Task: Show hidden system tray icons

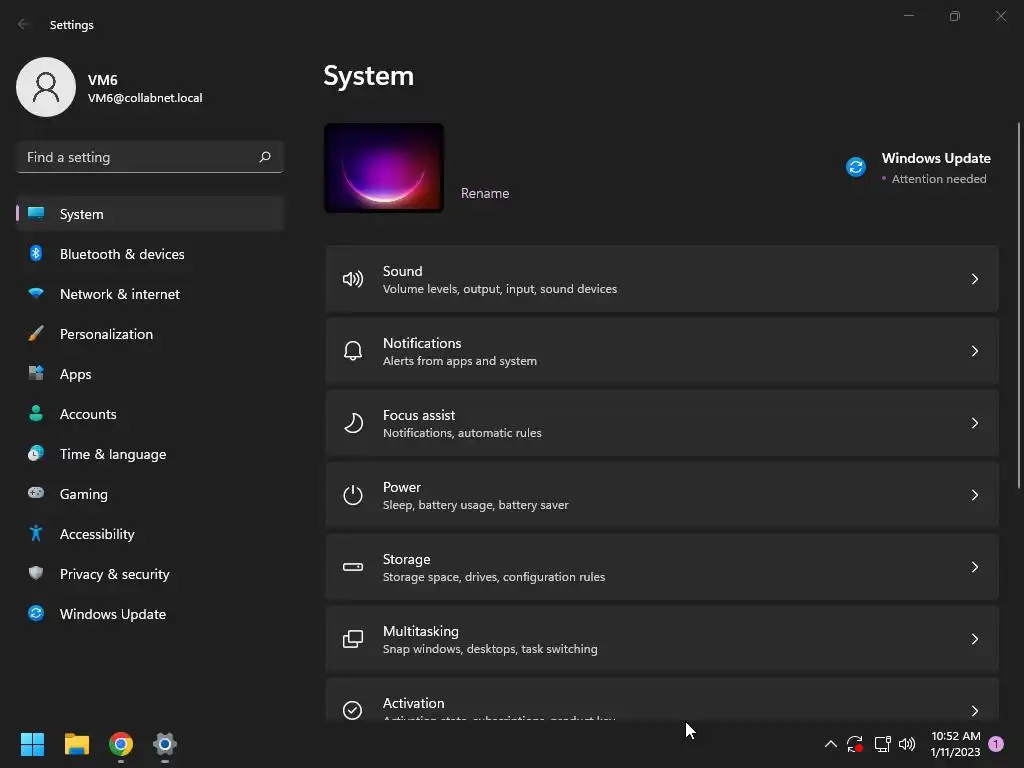Action: [x=831, y=744]
